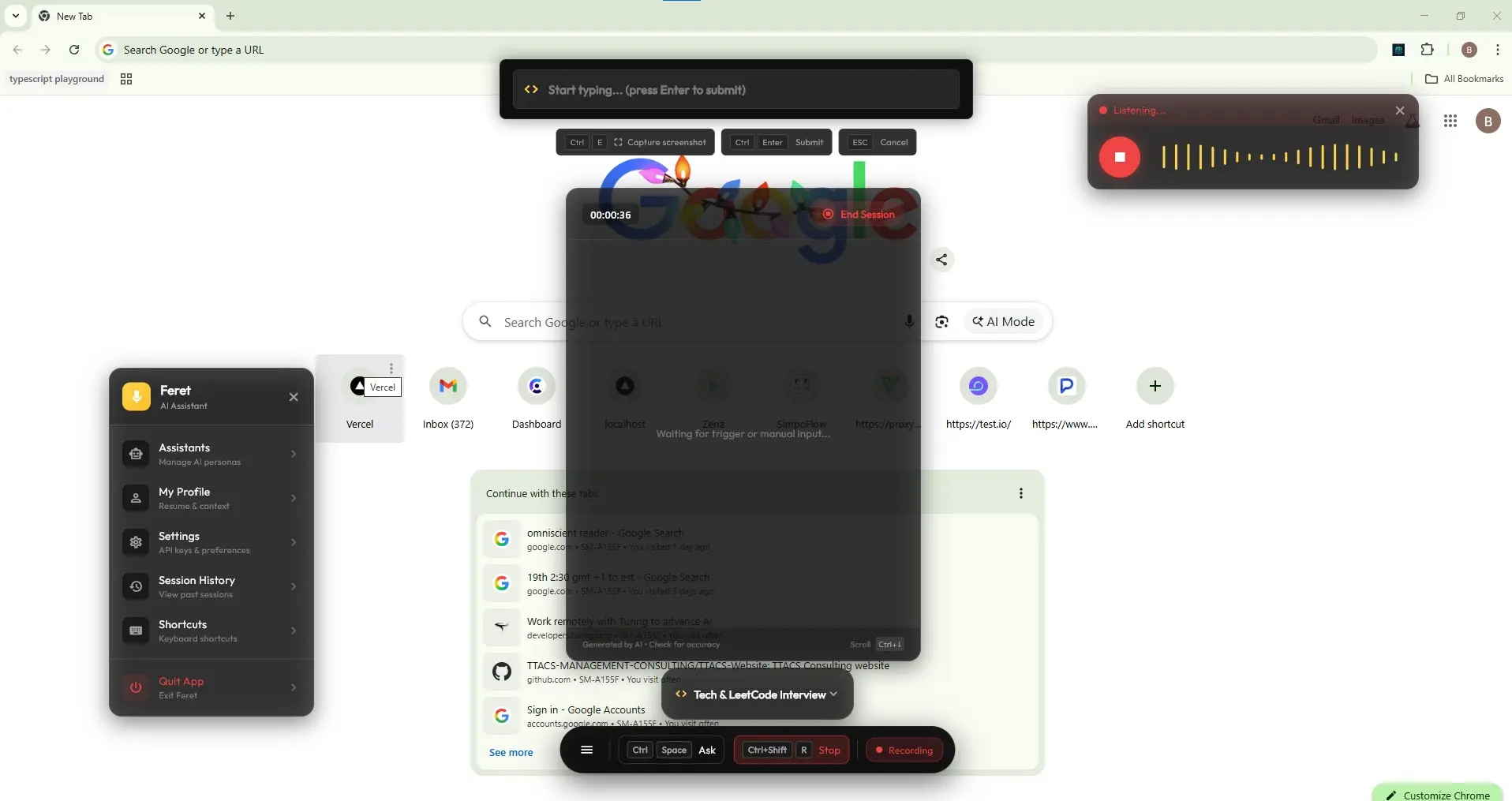Screen dimensions: 1512x801
Task: Close the Feret AI Assistant panel
Action: pos(294,397)
